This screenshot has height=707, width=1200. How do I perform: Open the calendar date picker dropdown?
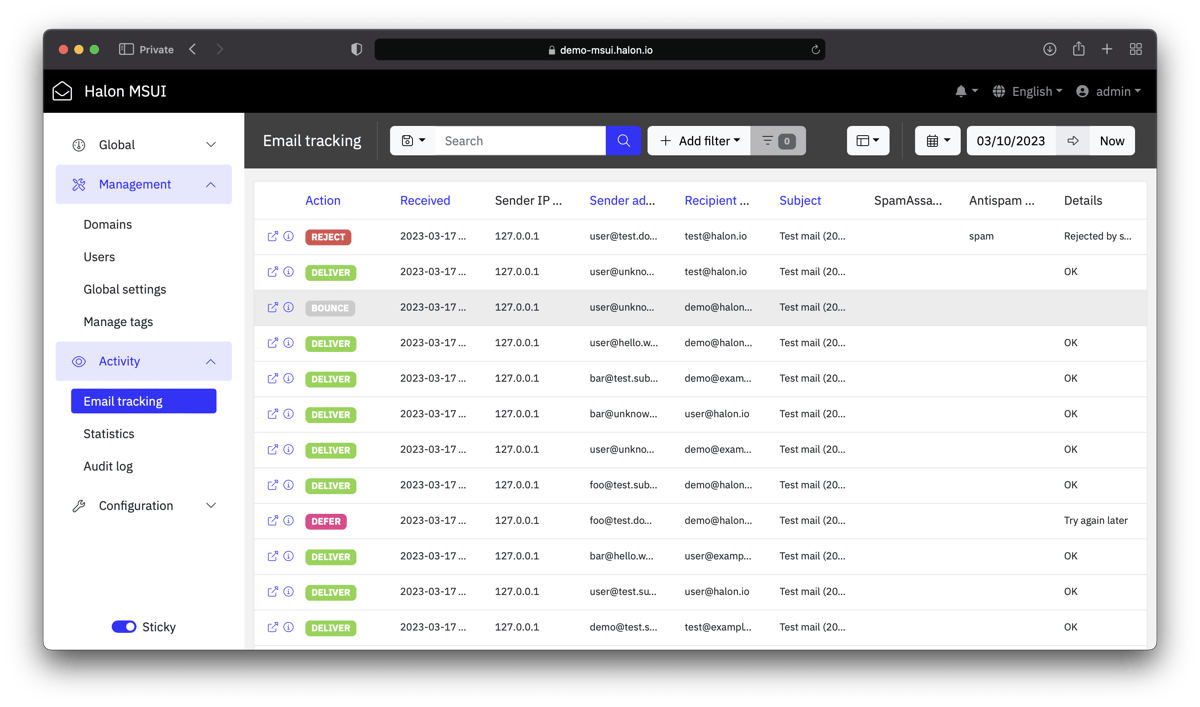coord(937,141)
